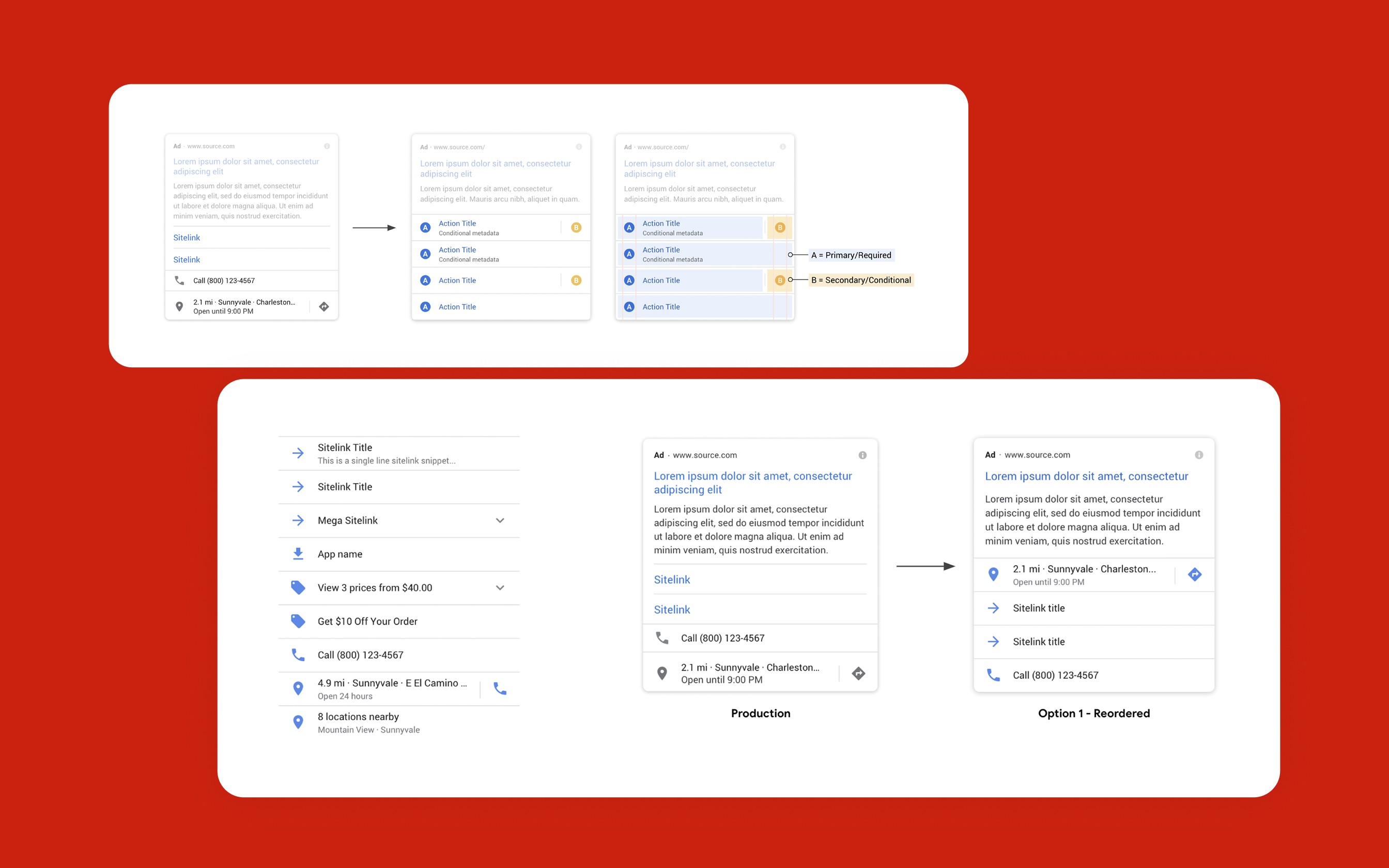Image resolution: width=1389 pixels, height=868 pixels.
Task: Click location pin beside 8 locations nearby
Action: click(298, 722)
